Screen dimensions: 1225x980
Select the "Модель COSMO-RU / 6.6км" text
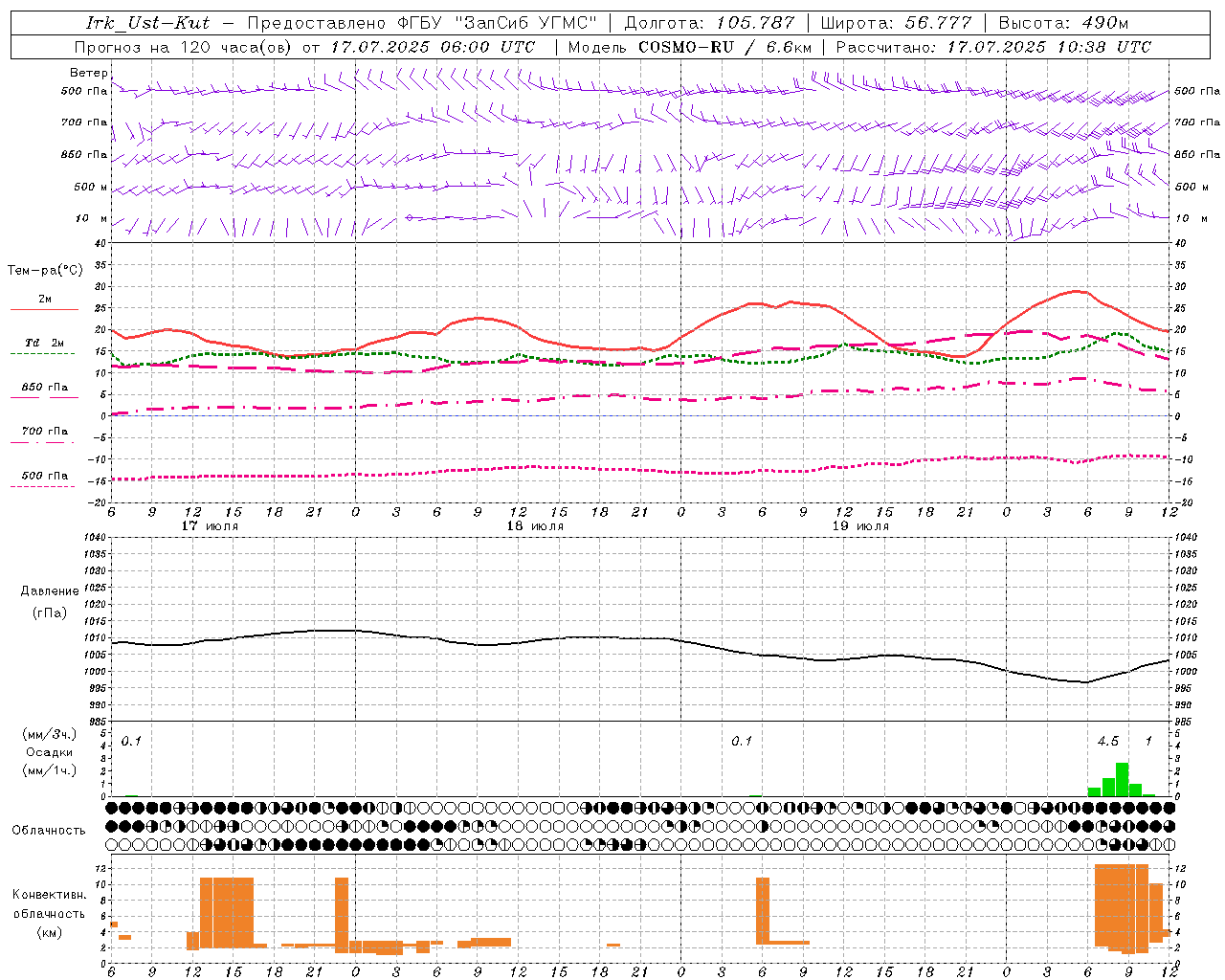[x=690, y=47]
